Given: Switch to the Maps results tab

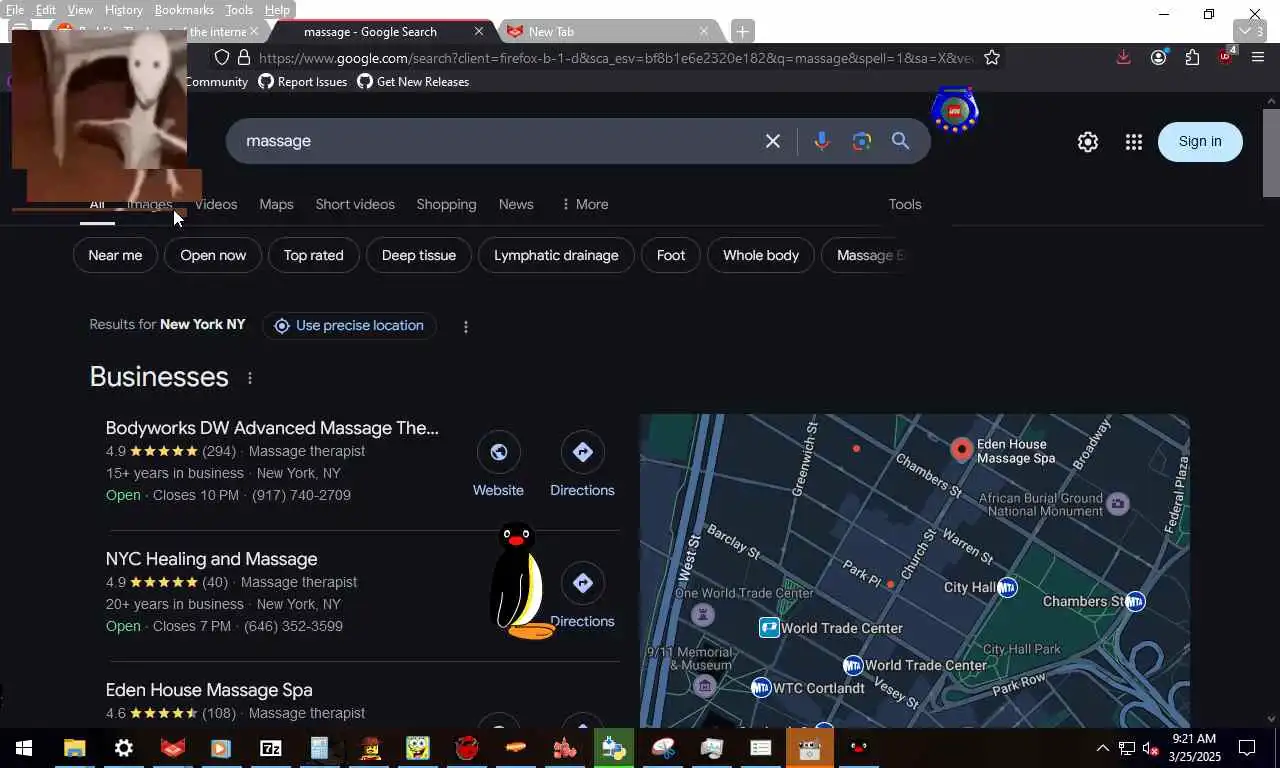Looking at the screenshot, I should (x=276, y=204).
